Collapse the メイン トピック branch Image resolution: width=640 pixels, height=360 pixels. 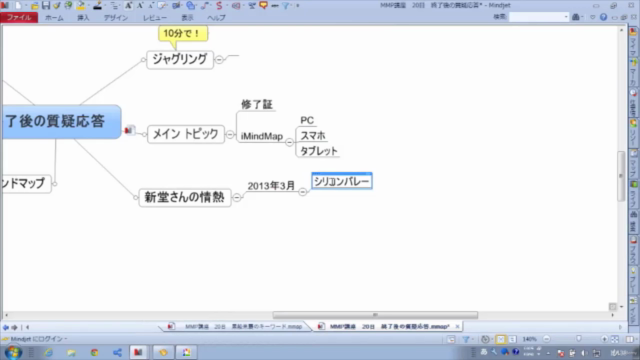[x=230, y=134]
